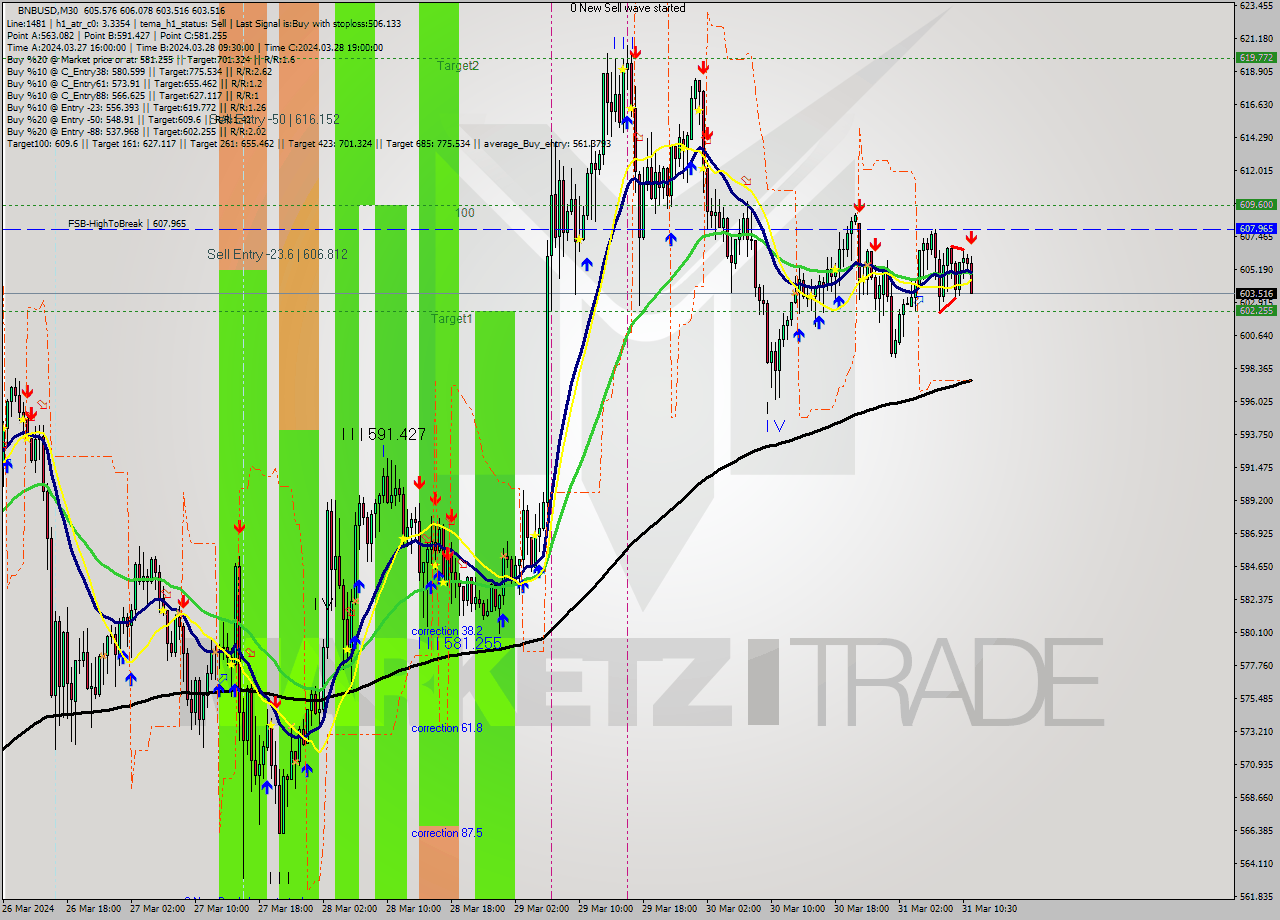Click the 614.290 price axis value
The width and height of the screenshot is (1280, 920).
1256,138
